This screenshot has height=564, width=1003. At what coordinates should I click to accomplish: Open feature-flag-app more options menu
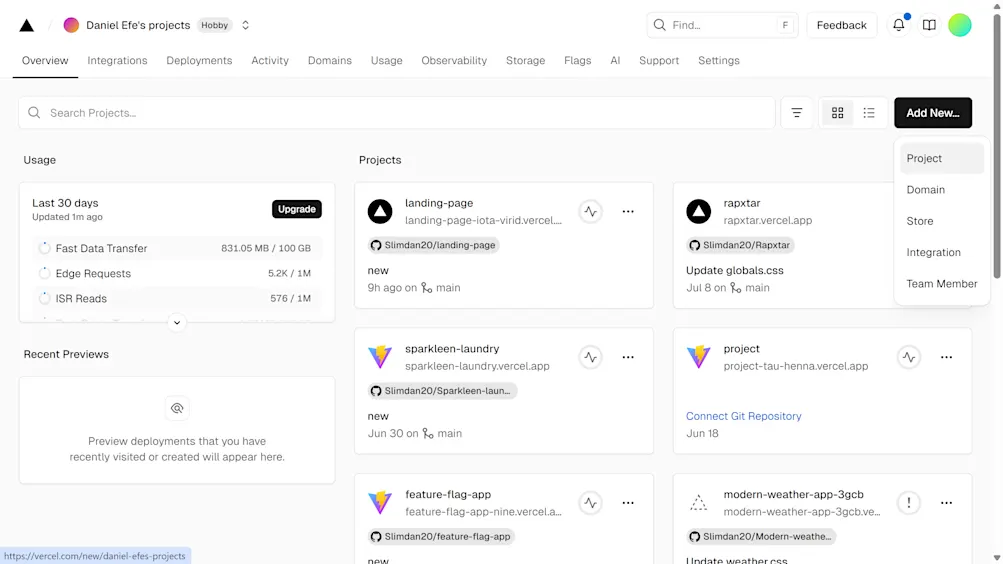628,503
